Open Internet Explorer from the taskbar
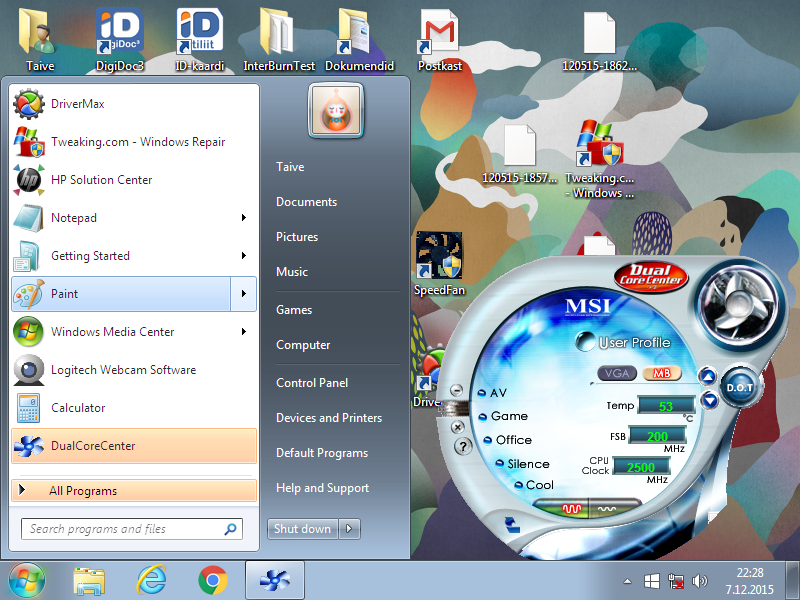The width and height of the screenshot is (800, 600). pyautogui.click(x=152, y=581)
